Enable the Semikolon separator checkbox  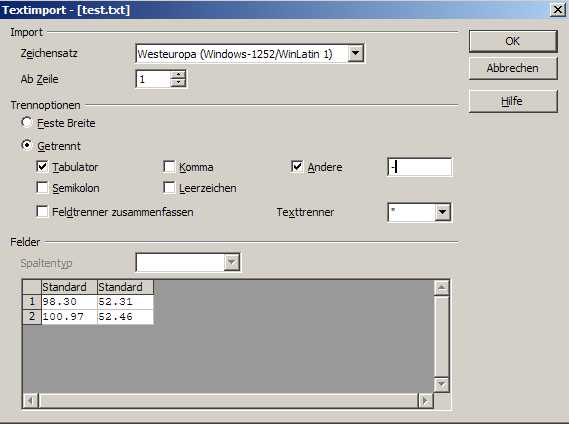point(42,188)
